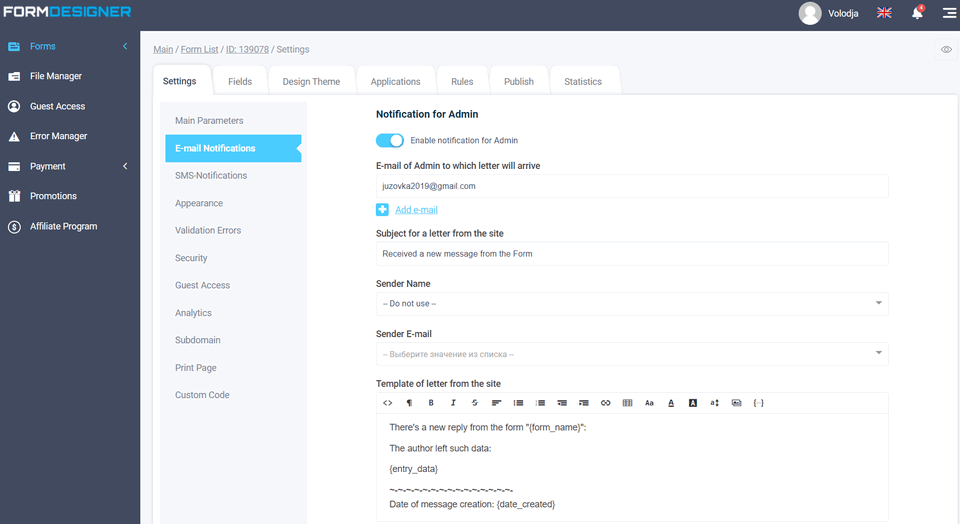Pick text color in editor toolbar
960x524 pixels.
pos(670,403)
